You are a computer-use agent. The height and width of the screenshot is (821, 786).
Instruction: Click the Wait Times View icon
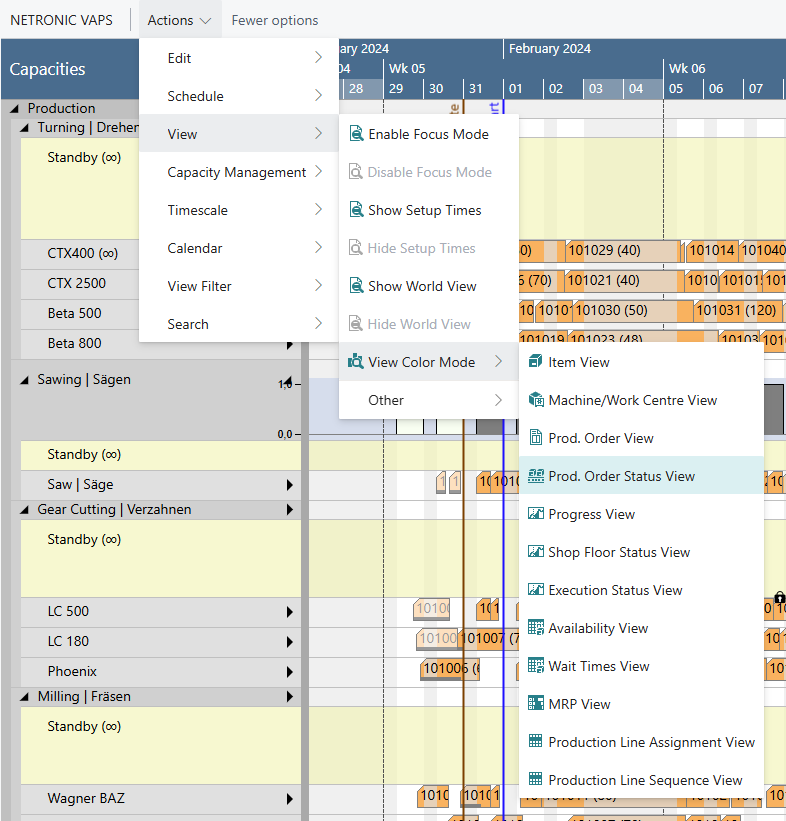click(536, 665)
